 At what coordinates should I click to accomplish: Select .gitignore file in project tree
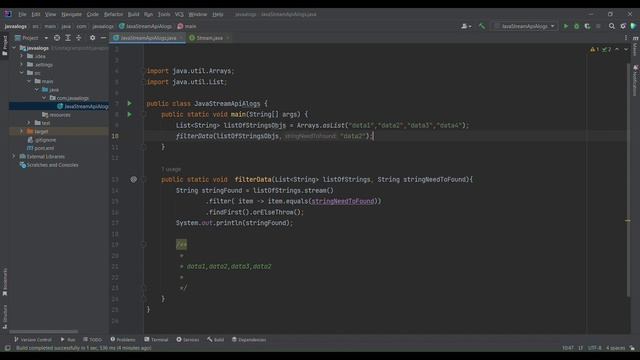pos(42,140)
